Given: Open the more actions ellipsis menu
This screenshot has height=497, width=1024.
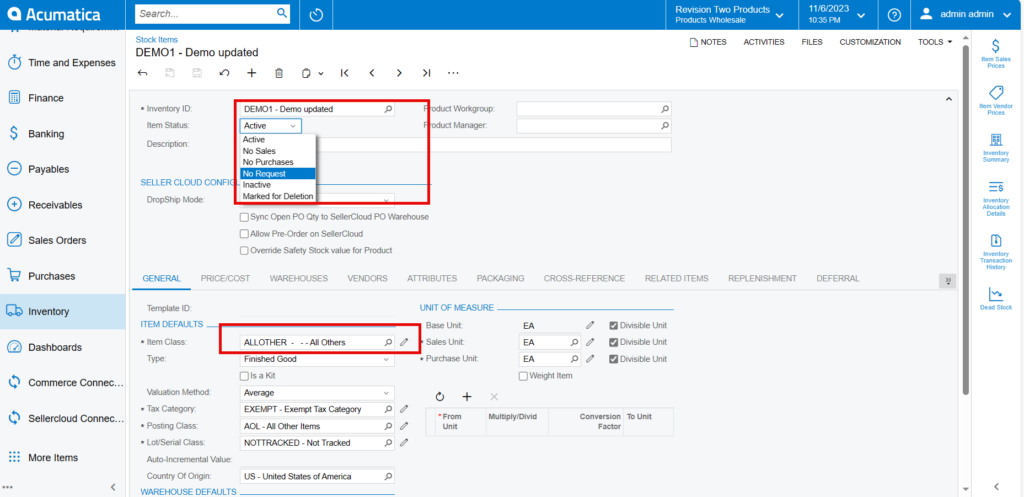Looking at the screenshot, I should pos(453,73).
